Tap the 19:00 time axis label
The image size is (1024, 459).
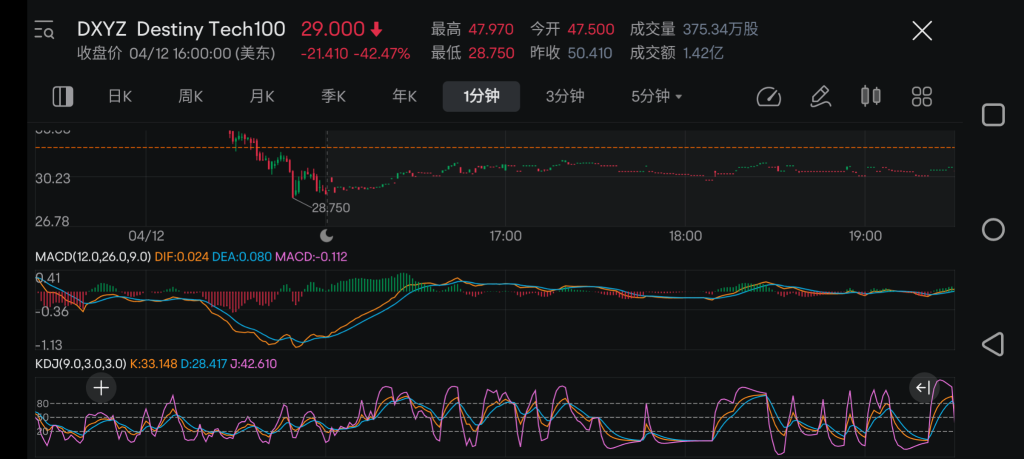pos(864,236)
